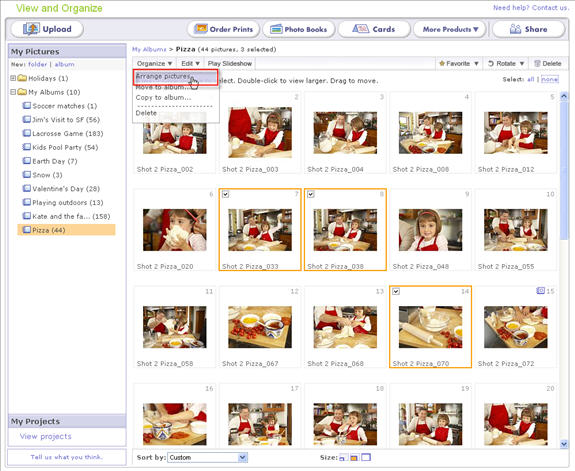Click the Share people icon

pos(516,29)
